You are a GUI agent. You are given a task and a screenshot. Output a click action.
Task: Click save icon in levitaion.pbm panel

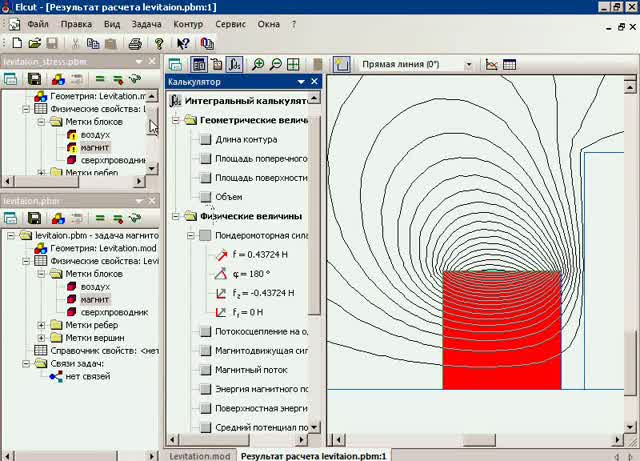point(33,217)
